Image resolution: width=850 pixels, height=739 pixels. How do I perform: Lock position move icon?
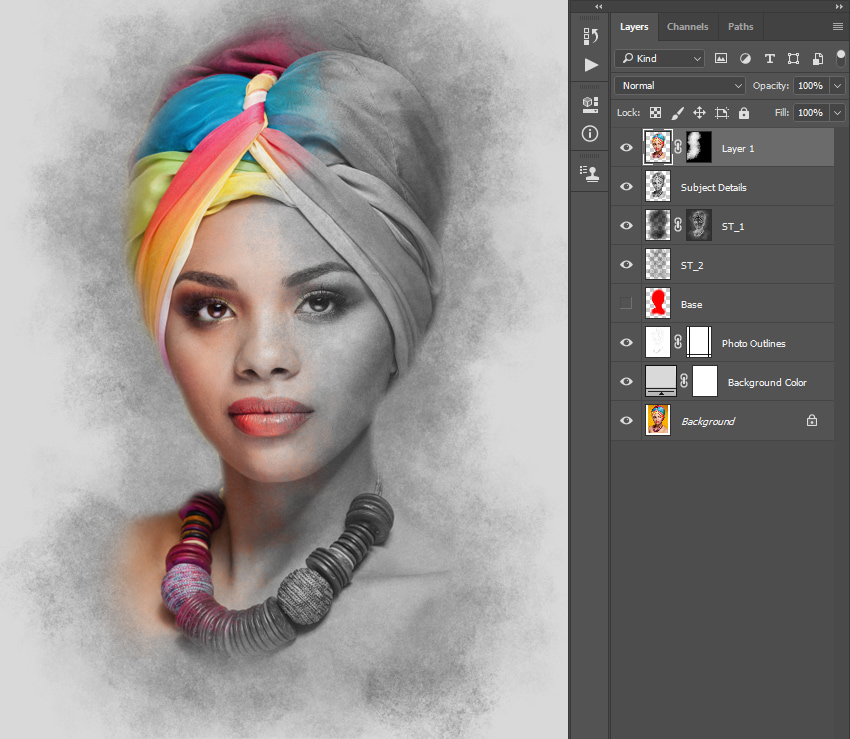[x=699, y=113]
